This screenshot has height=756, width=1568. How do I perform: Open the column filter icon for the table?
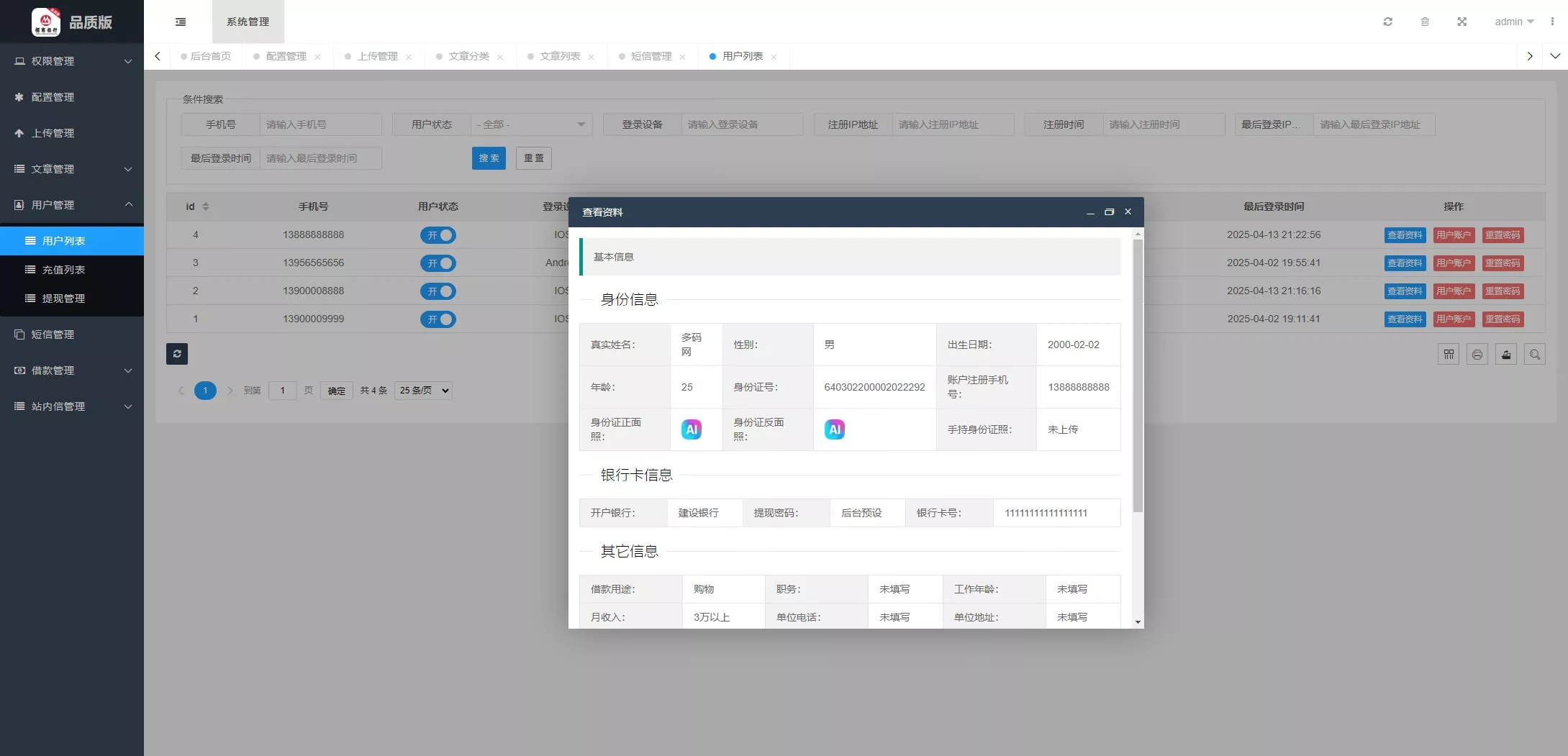1448,355
